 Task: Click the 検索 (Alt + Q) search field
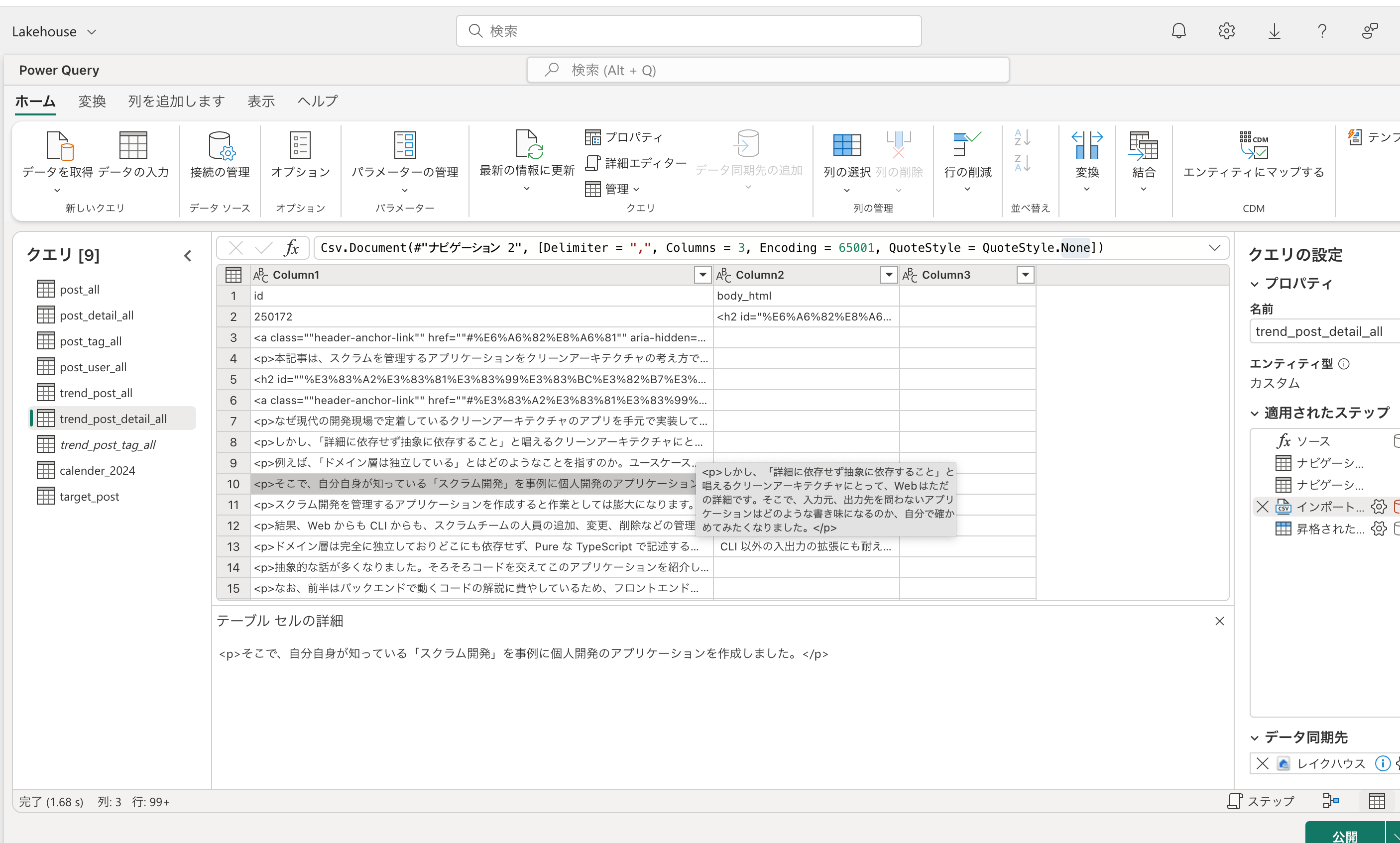pyautogui.click(x=768, y=70)
